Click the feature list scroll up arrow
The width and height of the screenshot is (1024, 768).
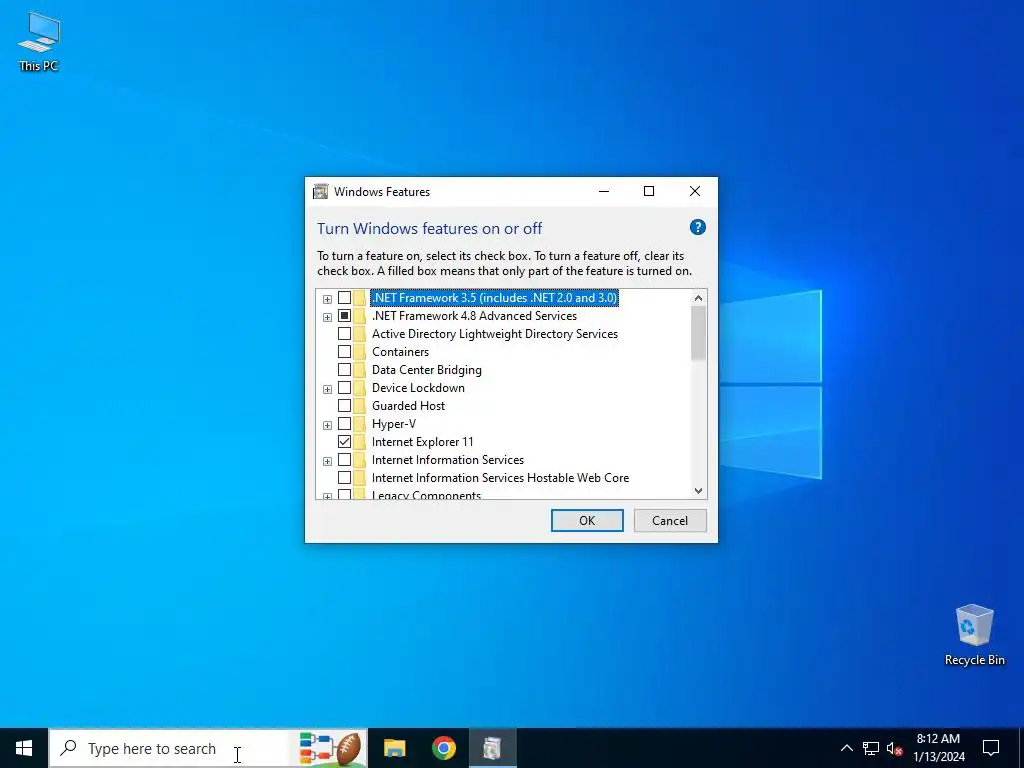pos(698,298)
